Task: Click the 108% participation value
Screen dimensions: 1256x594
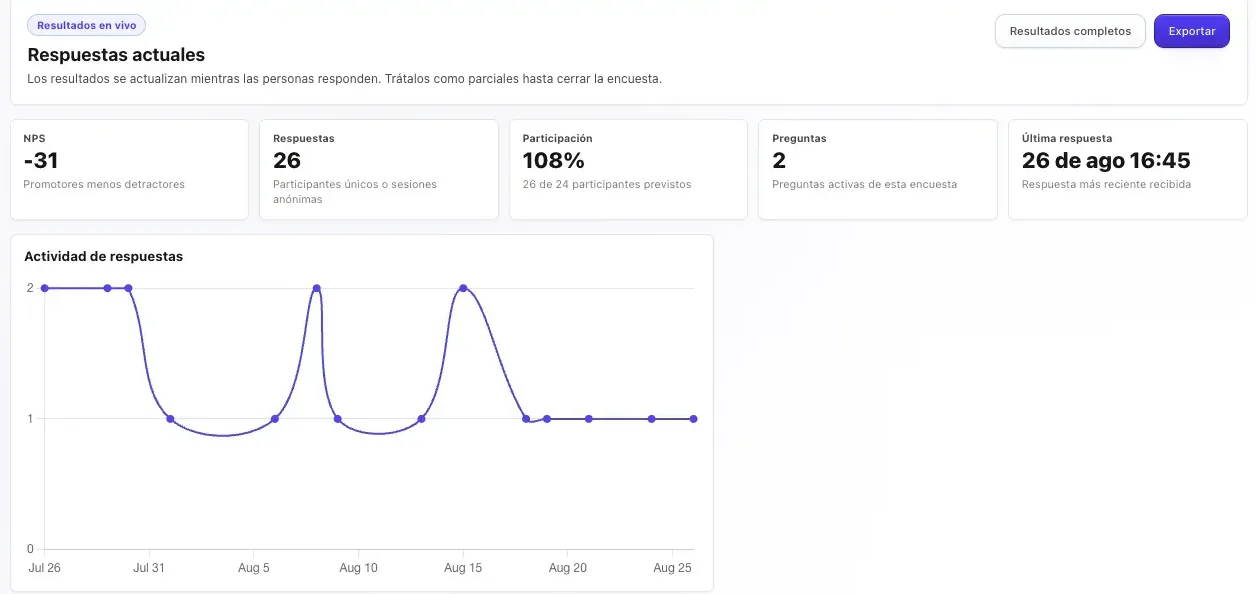Action: coord(554,161)
